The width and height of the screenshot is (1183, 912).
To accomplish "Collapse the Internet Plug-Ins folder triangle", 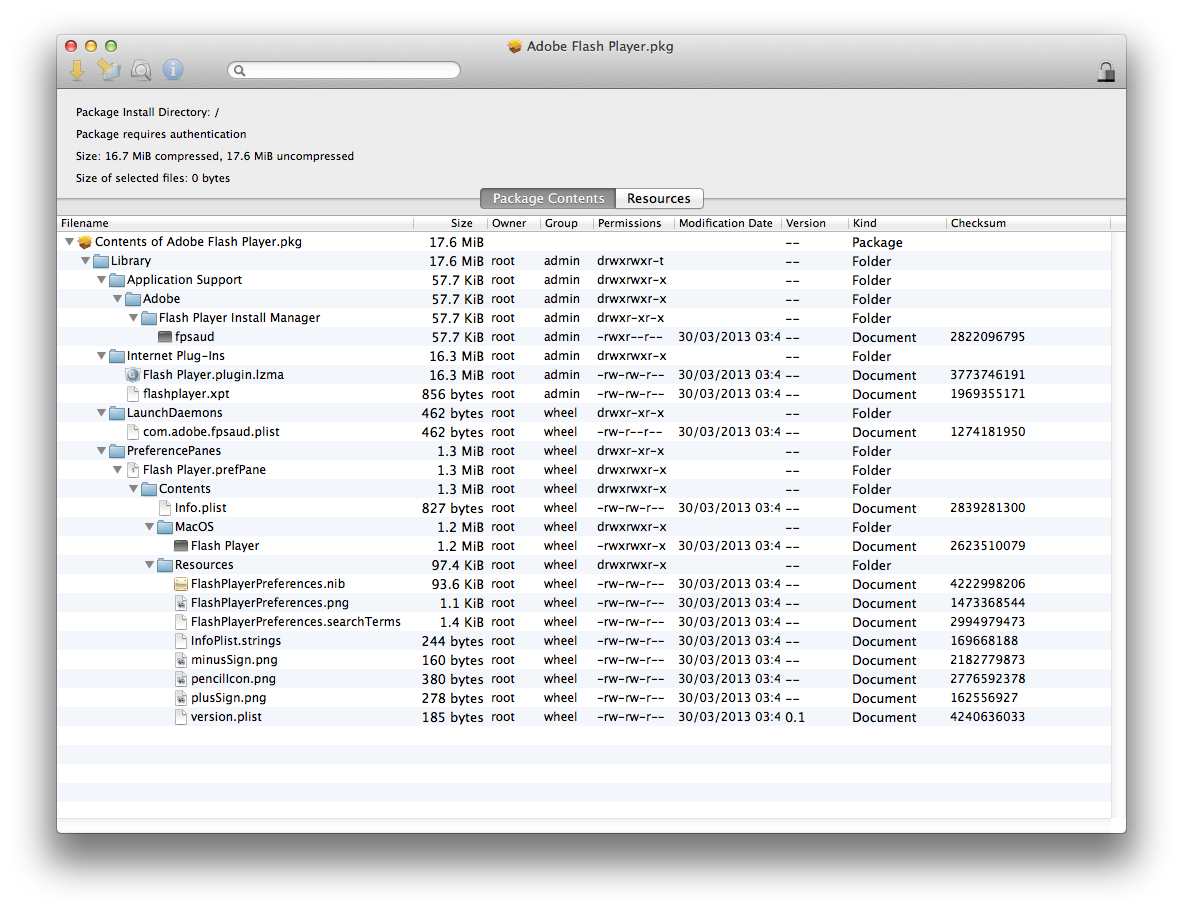I will point(101,356).
